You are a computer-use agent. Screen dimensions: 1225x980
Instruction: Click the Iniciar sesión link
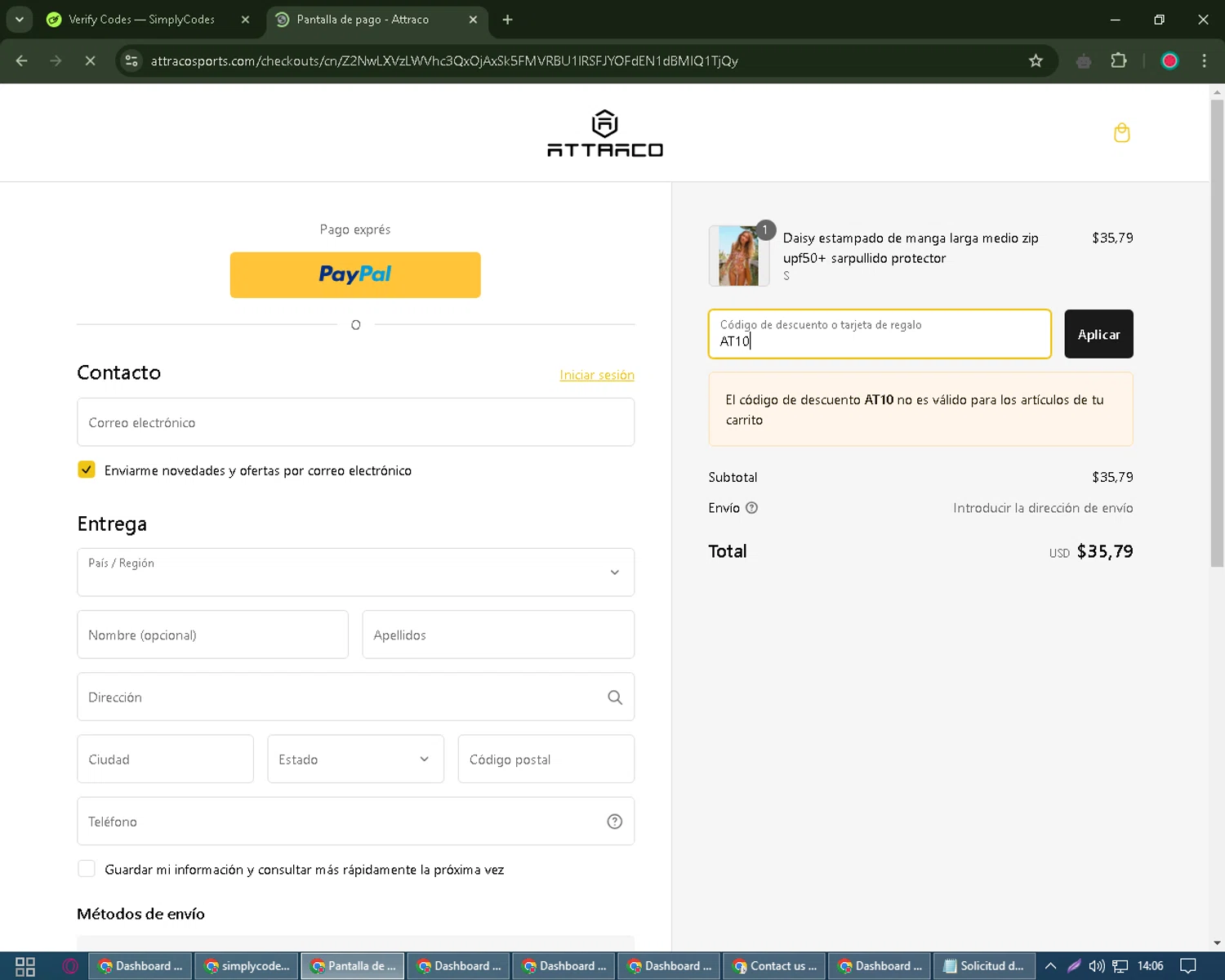[x=597, y=375]
